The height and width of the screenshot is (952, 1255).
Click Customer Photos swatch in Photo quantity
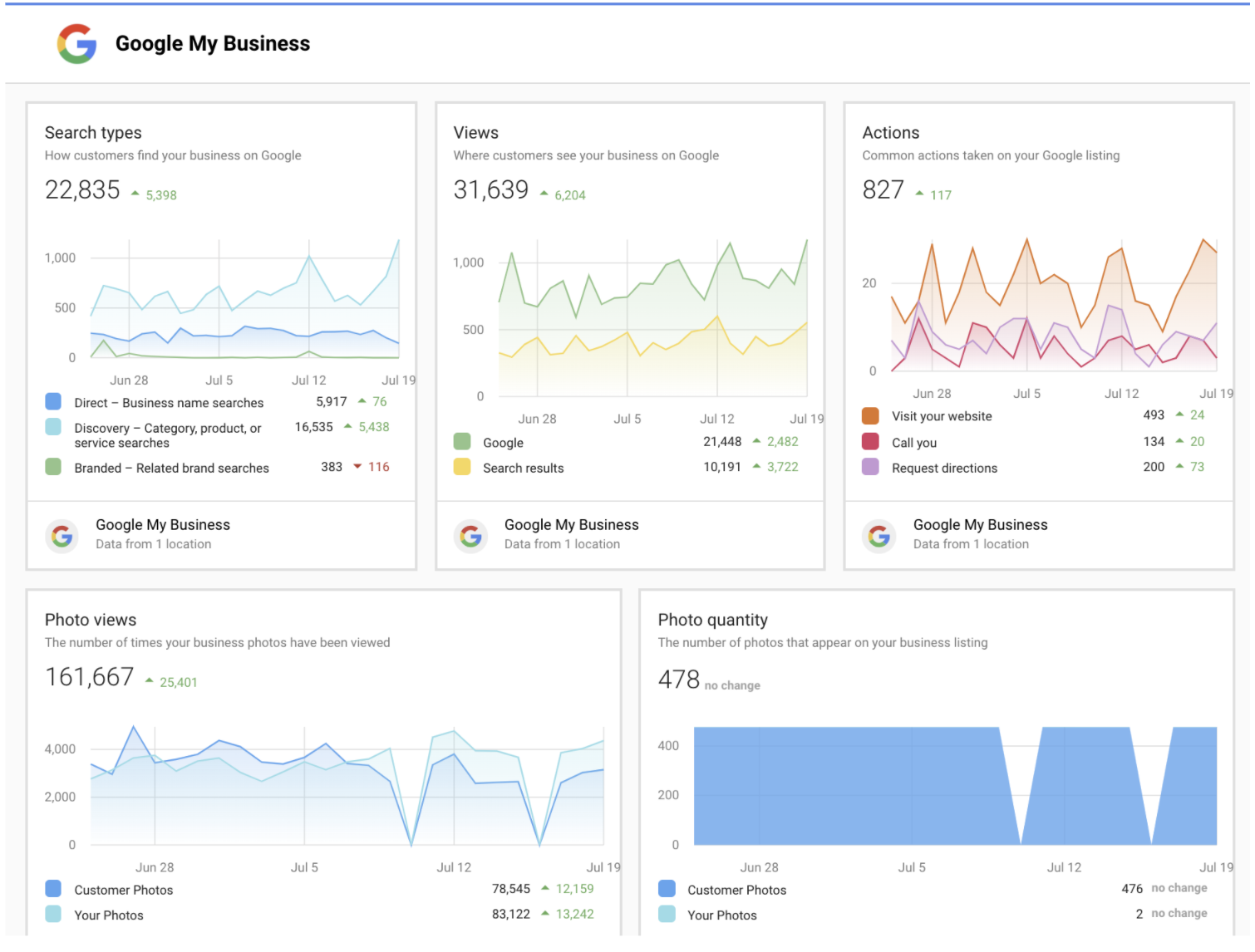pos(667,889)
